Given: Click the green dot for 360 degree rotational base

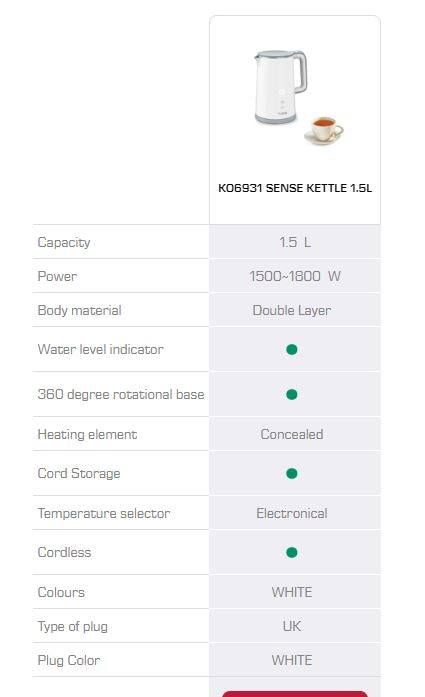Looking at the screenshot, I should 292,394.
